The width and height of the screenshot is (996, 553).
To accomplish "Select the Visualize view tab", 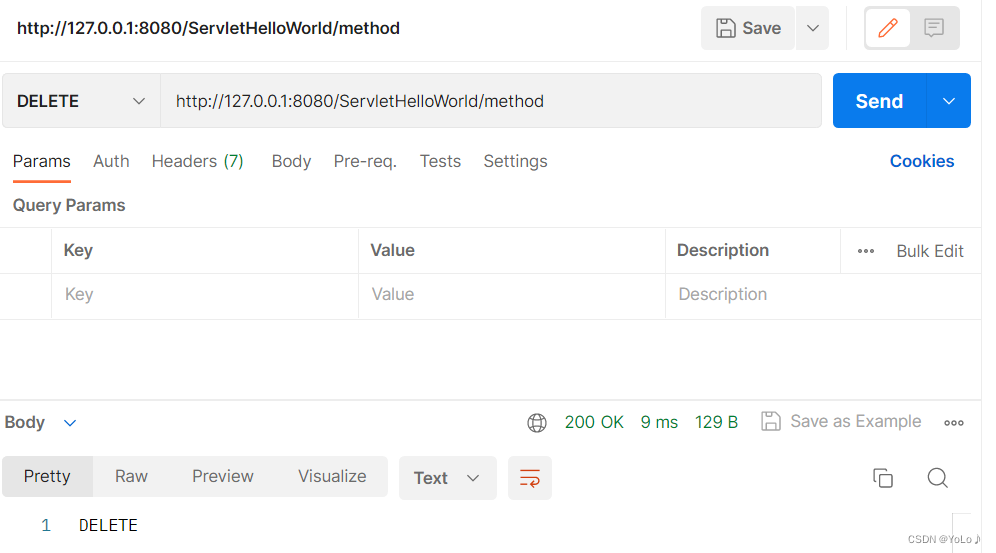I will click(x=332, y=476).
